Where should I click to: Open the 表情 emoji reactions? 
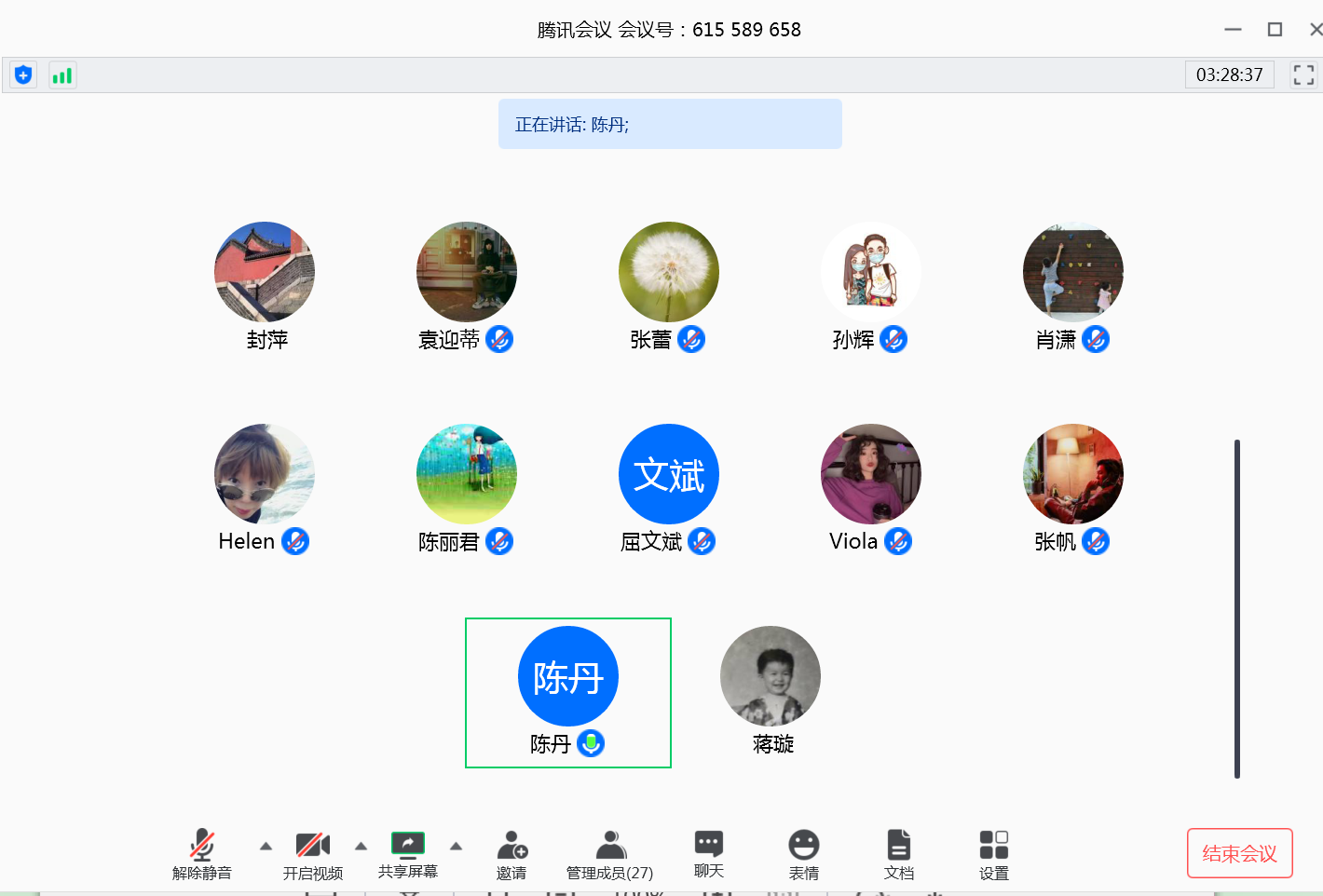click(x=803, y=854)
